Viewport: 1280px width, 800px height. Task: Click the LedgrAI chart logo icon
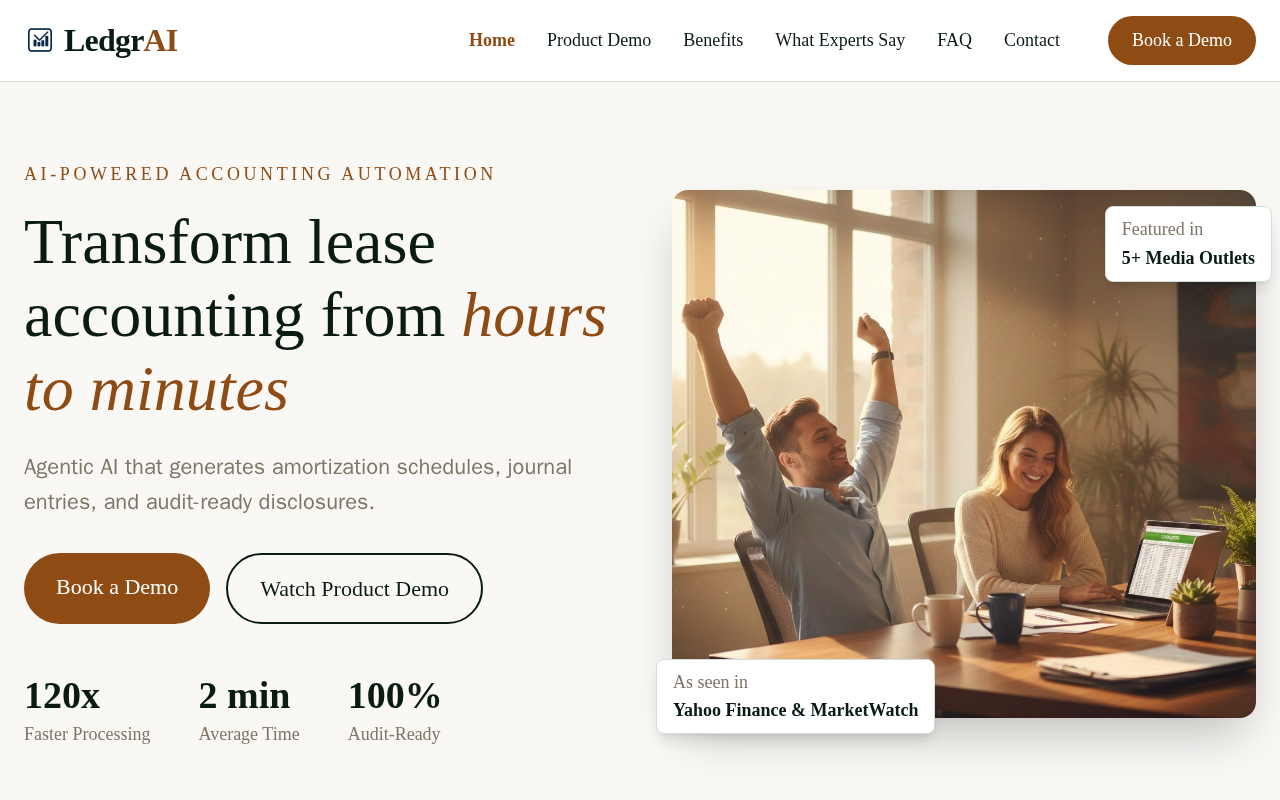click(40, 40)
